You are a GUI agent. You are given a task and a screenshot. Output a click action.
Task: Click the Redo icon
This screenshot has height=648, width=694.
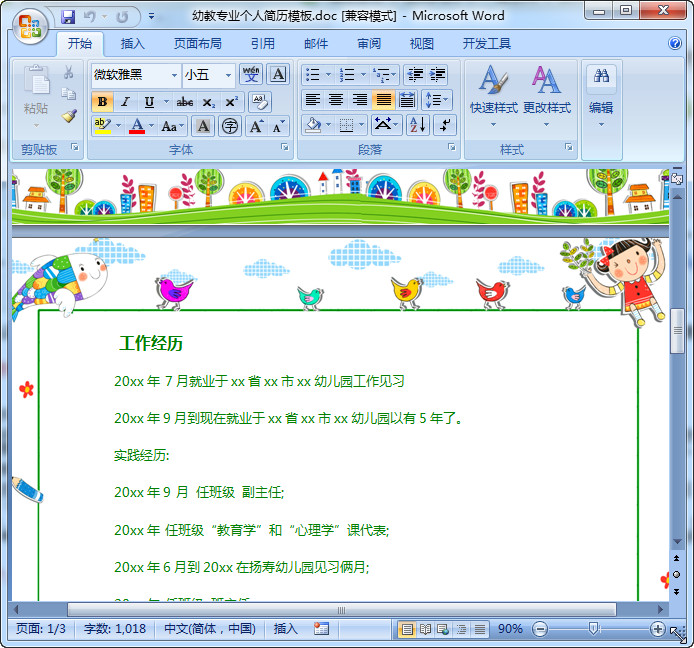(122, 17)
